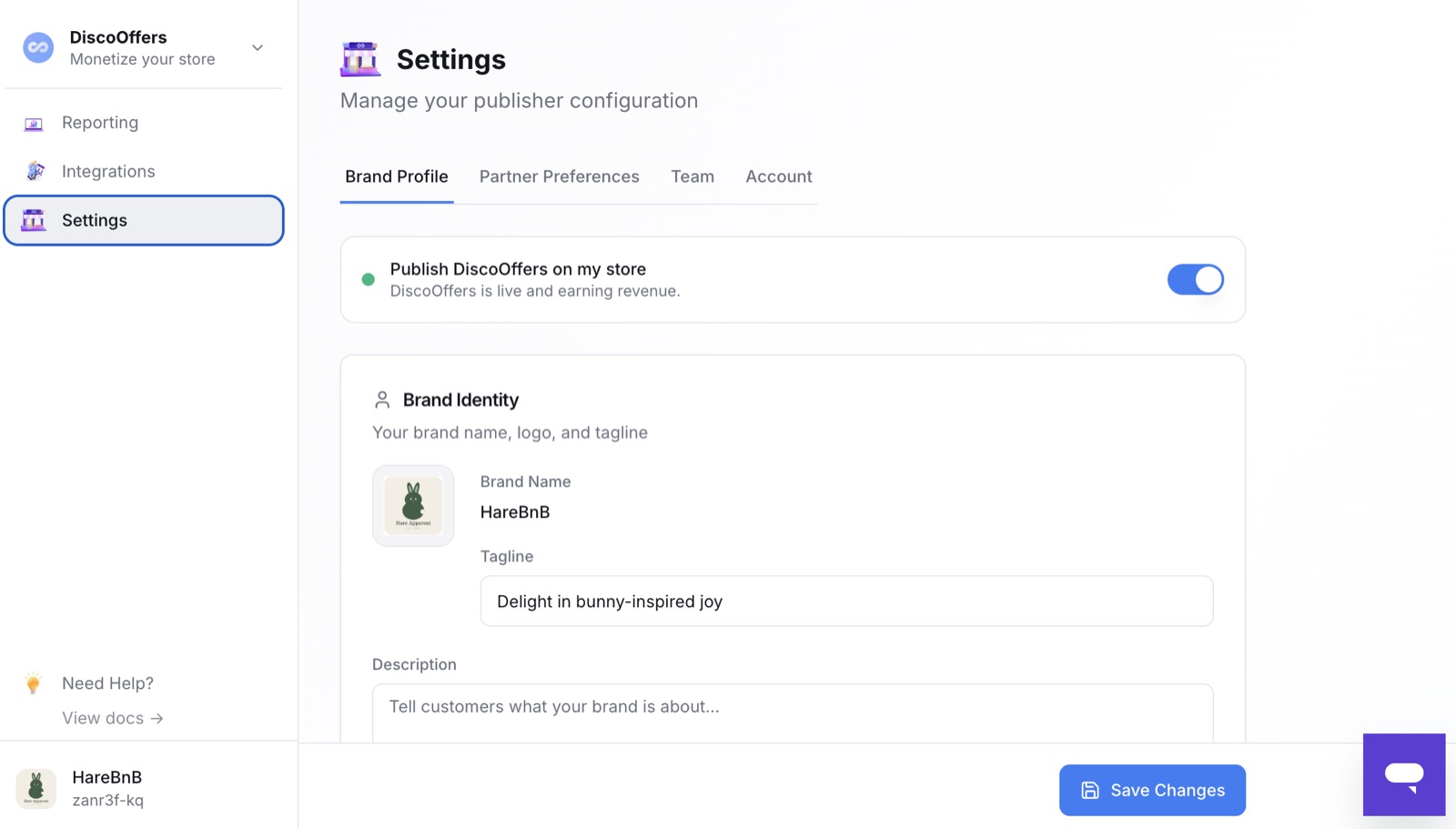The image size is (1456, 829).
Task: Click the HareBnB account avatar in sidebar footer
Action: click(36, 788)
